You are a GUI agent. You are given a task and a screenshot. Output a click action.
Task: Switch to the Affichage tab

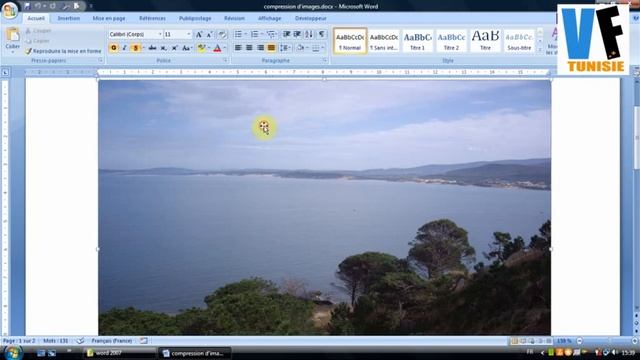point(270,18)
